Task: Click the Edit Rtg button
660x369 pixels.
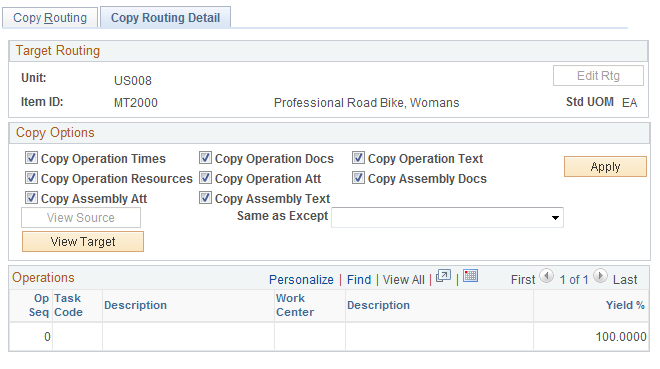Action: point(598,76)
